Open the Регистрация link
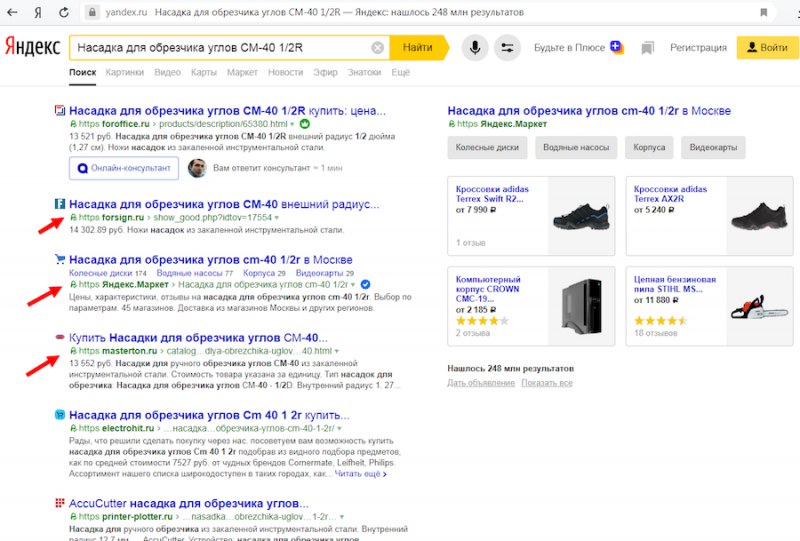Viewport: 800px width, 541px height. (698, 47)
